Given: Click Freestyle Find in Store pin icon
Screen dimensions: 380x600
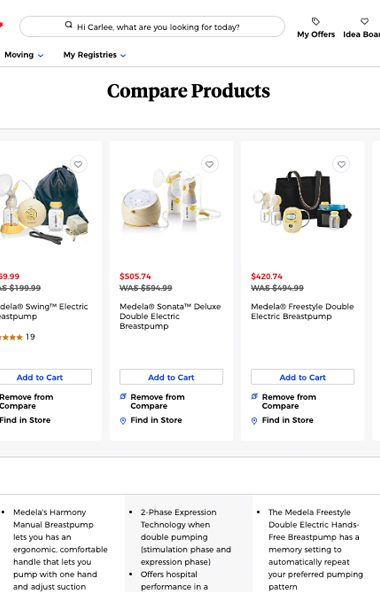Looking at the screenshot, I should click(254, 421).
